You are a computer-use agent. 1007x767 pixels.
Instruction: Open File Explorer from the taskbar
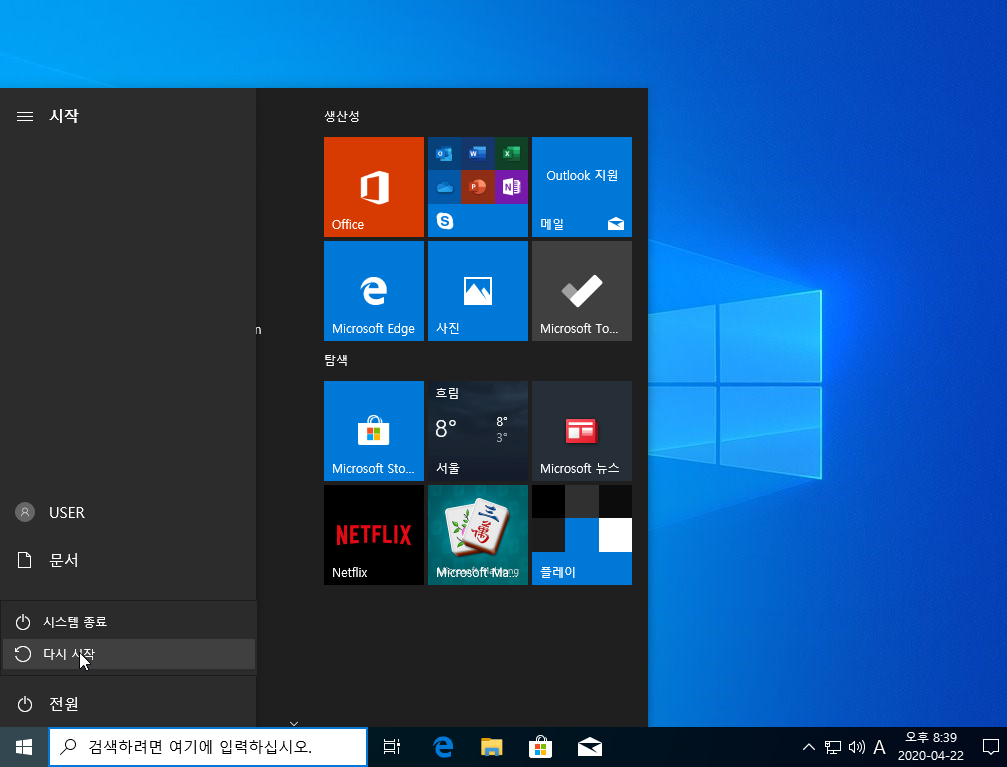(491, 747)
